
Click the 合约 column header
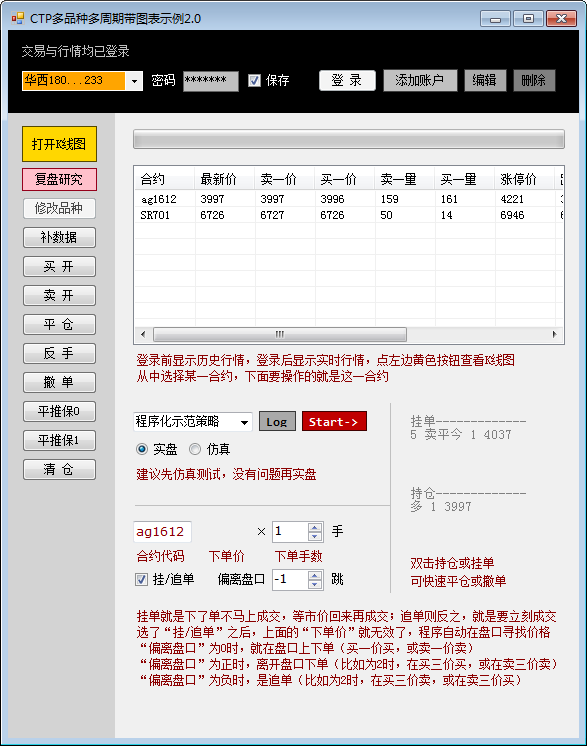[x=165, y=179]
